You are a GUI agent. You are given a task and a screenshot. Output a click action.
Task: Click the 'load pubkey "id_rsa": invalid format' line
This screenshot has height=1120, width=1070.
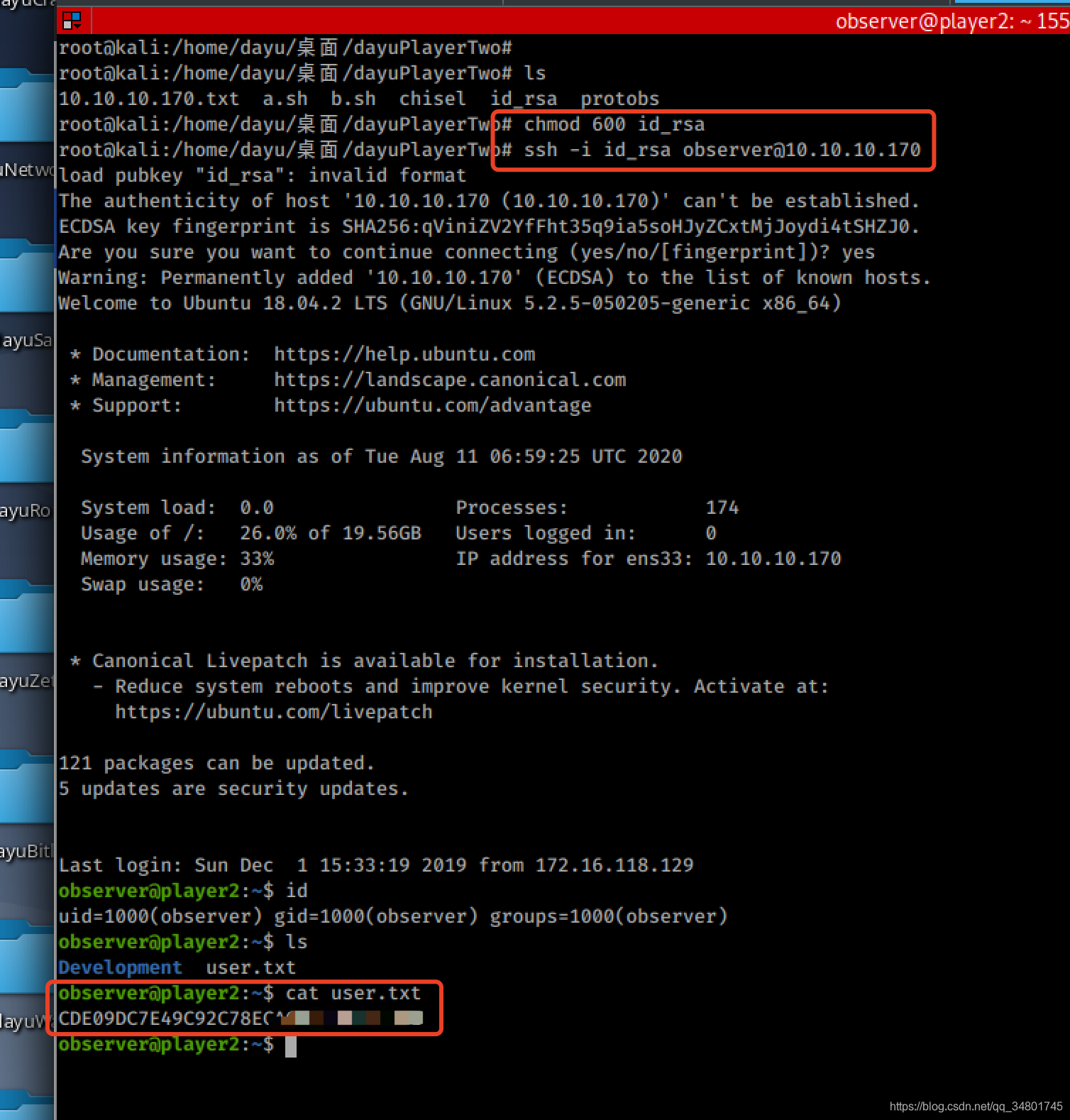(x=263, y=175)
